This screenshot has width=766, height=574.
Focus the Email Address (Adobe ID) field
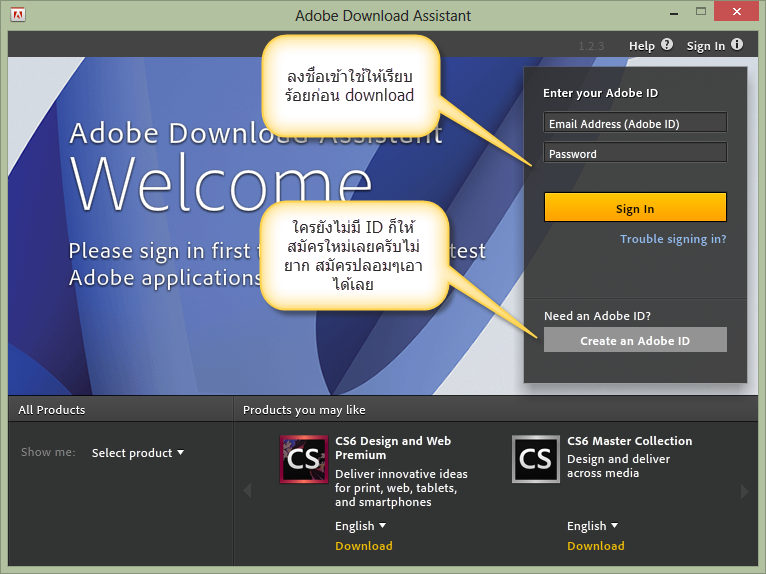tap(635, 123)
